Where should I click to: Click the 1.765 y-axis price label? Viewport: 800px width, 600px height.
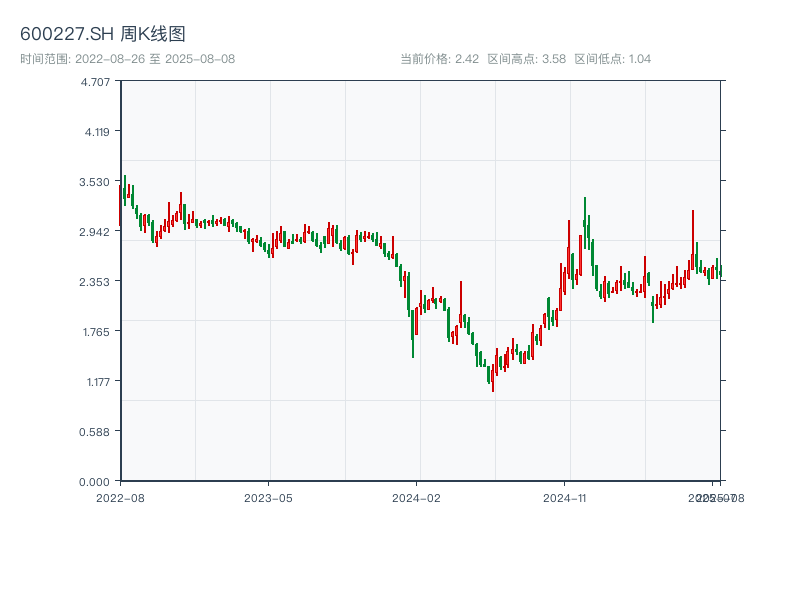(x=96, y=331)
